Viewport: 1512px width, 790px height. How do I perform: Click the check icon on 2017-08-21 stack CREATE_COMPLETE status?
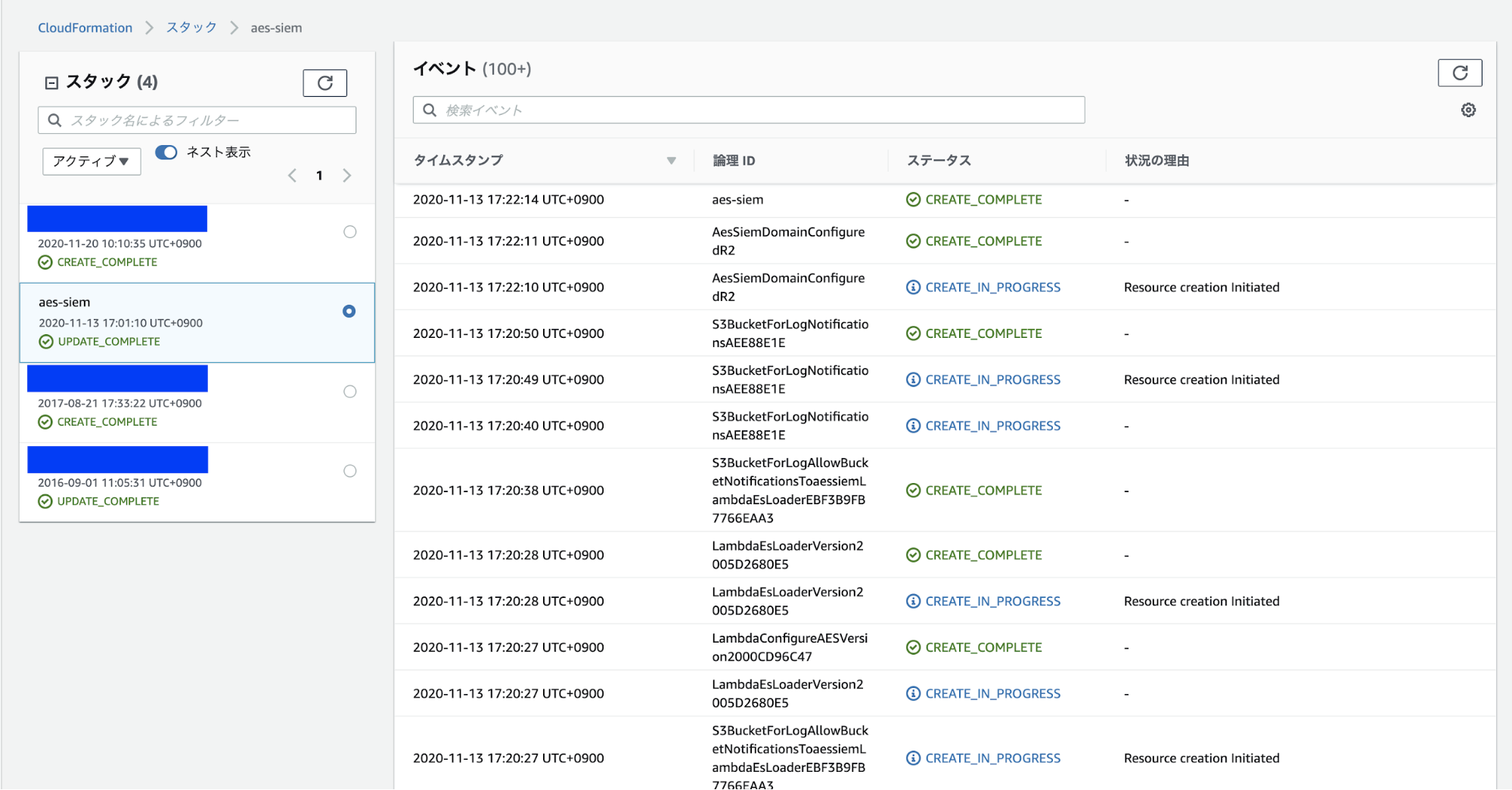click(45, 422)
